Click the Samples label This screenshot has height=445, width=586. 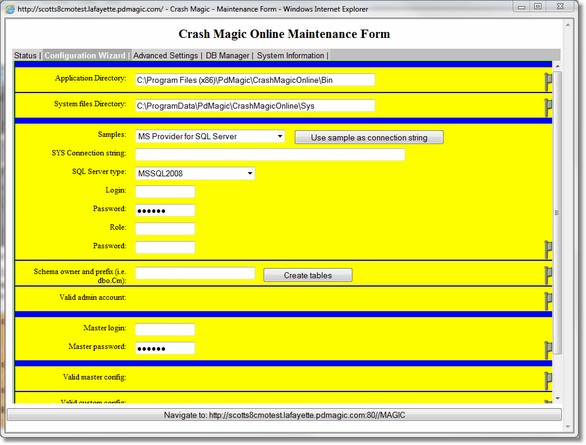tap(112, 135)
